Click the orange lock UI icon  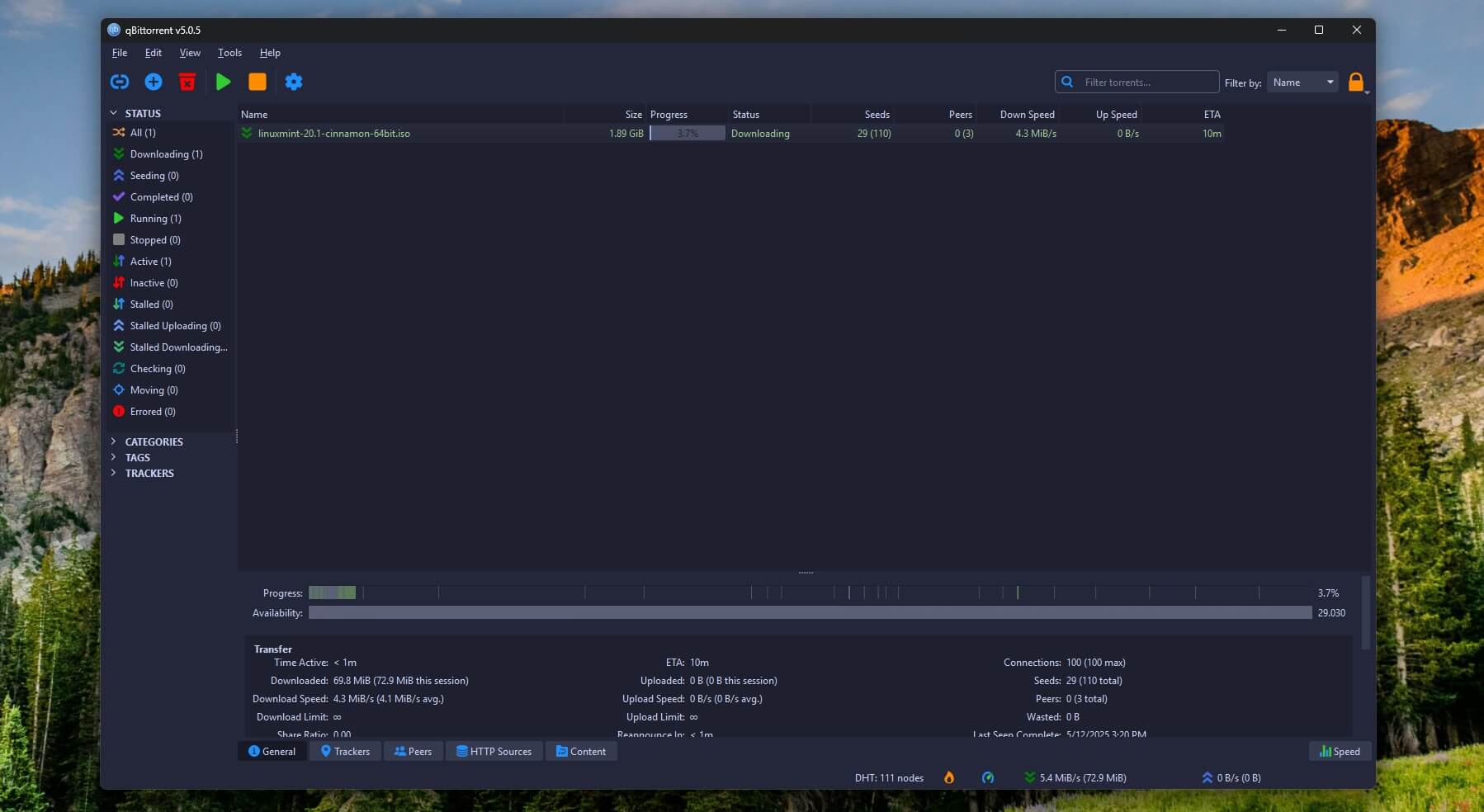coord(1356,82)
